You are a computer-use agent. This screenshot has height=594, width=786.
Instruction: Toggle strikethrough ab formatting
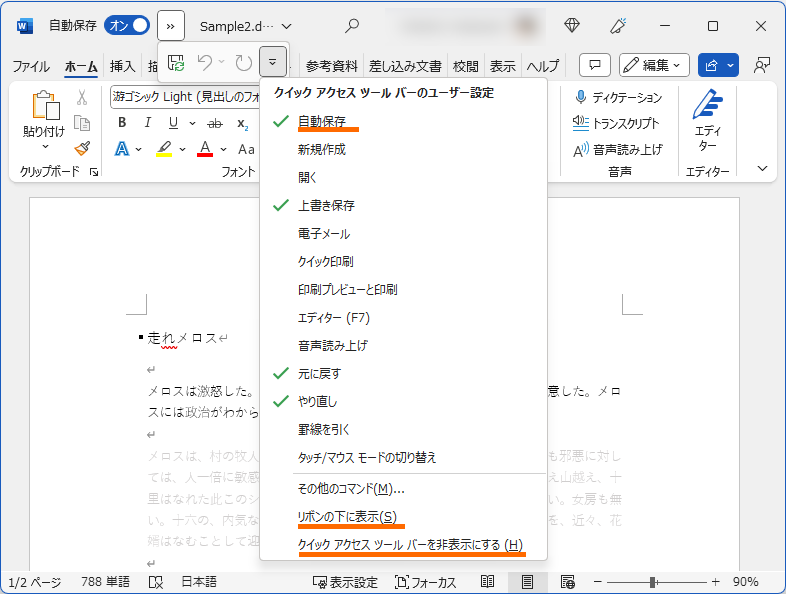(215, 123)
